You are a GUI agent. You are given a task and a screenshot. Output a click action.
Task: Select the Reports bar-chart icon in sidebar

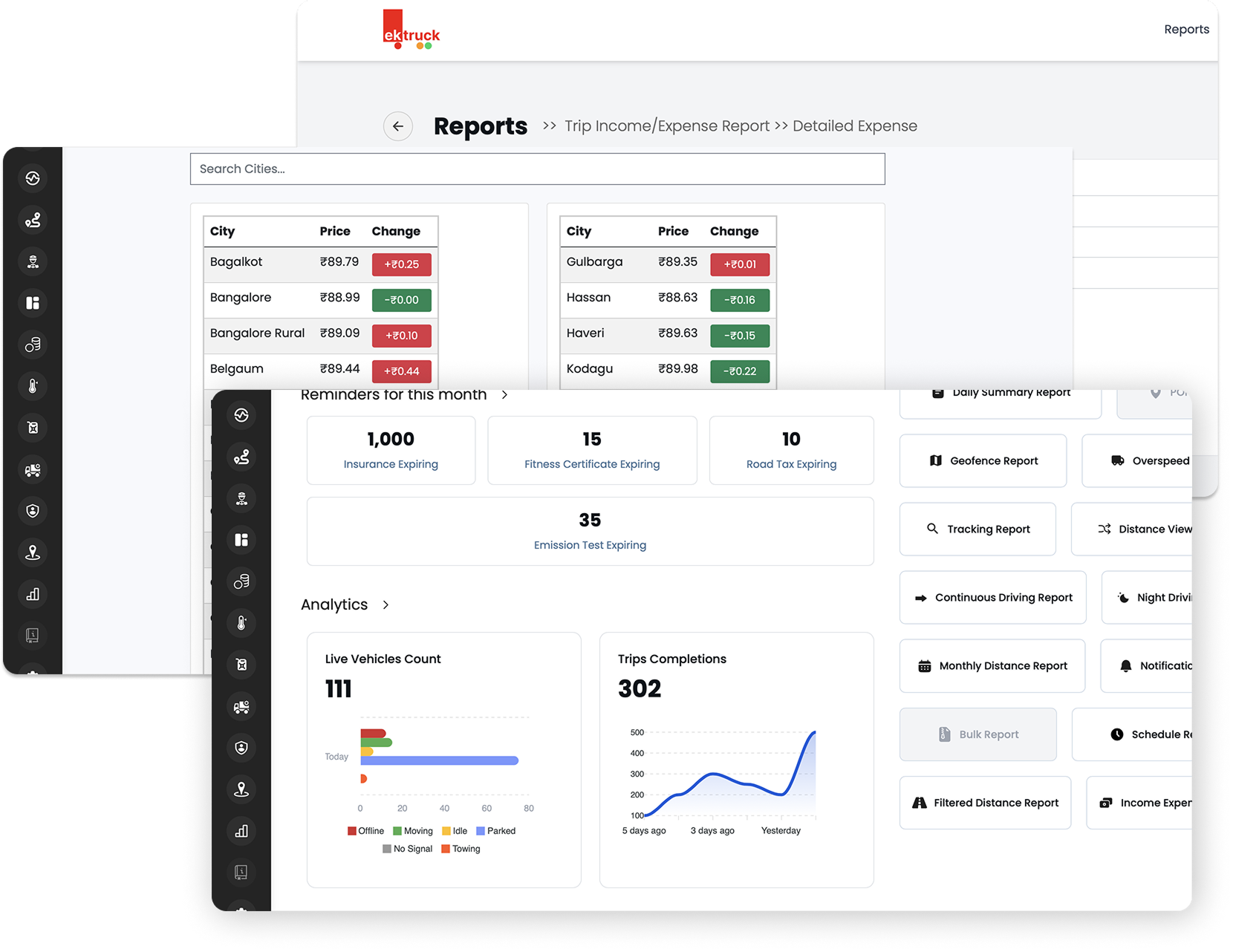click(x=241, y=831)
